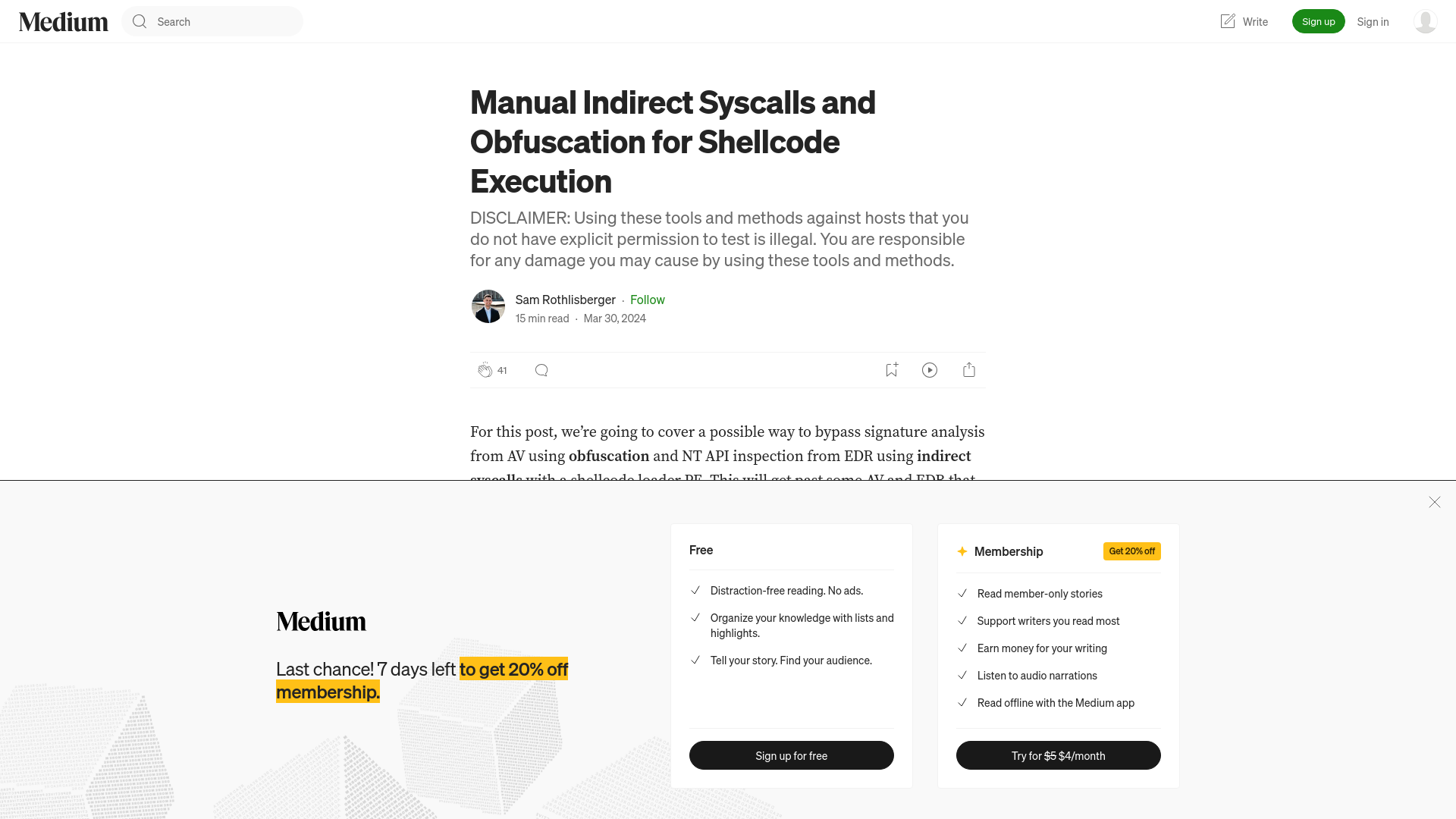Screen dimensions: 1456x819
Task: Click Sam Rothlisberger author profile link
Action: pyautogui.click(x=565, y=298)
